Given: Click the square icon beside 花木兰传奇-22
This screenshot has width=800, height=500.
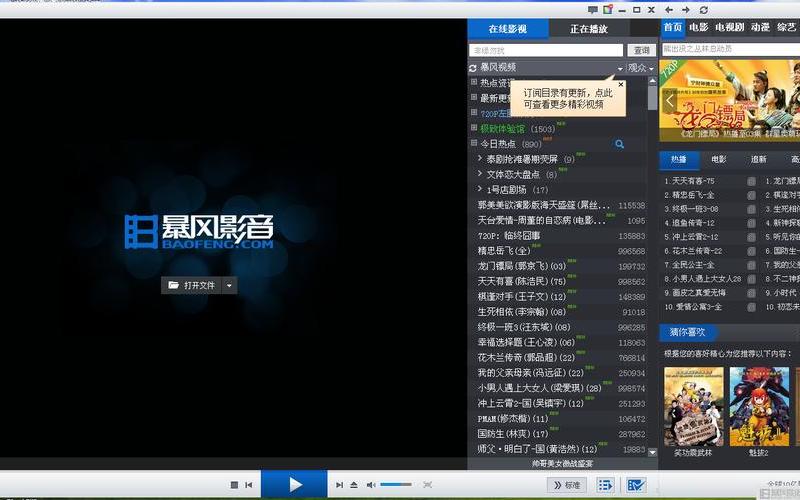Looking at the screenshot, I should [751, 251].
